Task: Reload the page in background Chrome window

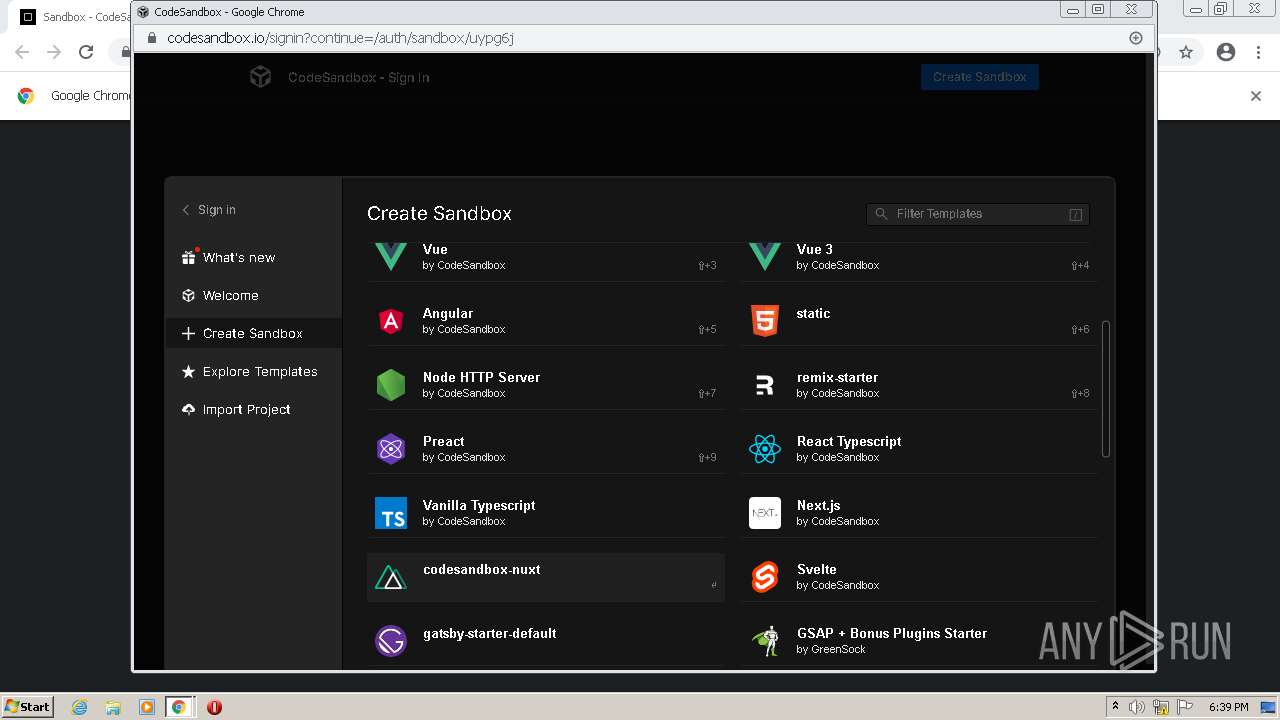Action: (86, 52)
